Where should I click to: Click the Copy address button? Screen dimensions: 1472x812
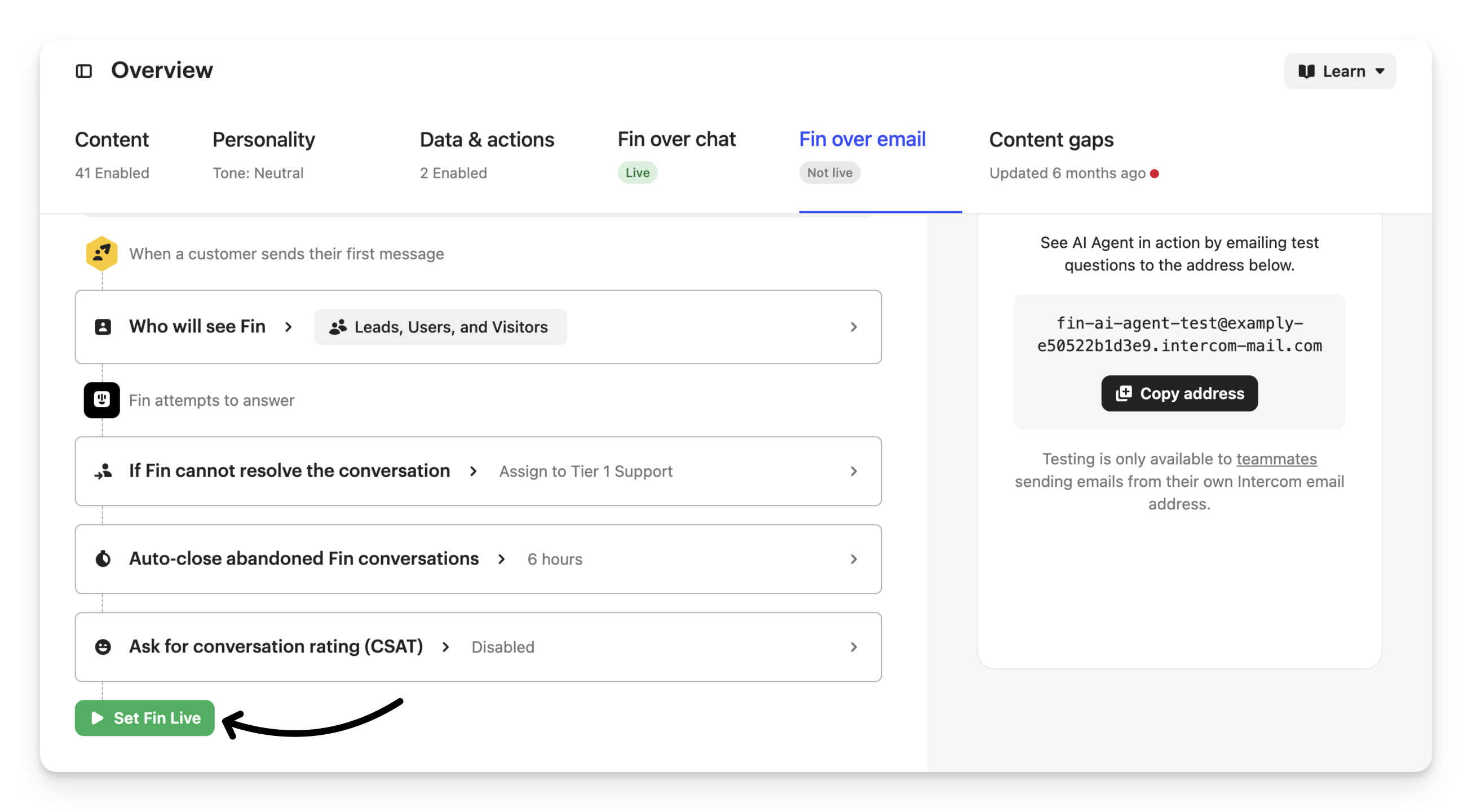coord(1179,393)
